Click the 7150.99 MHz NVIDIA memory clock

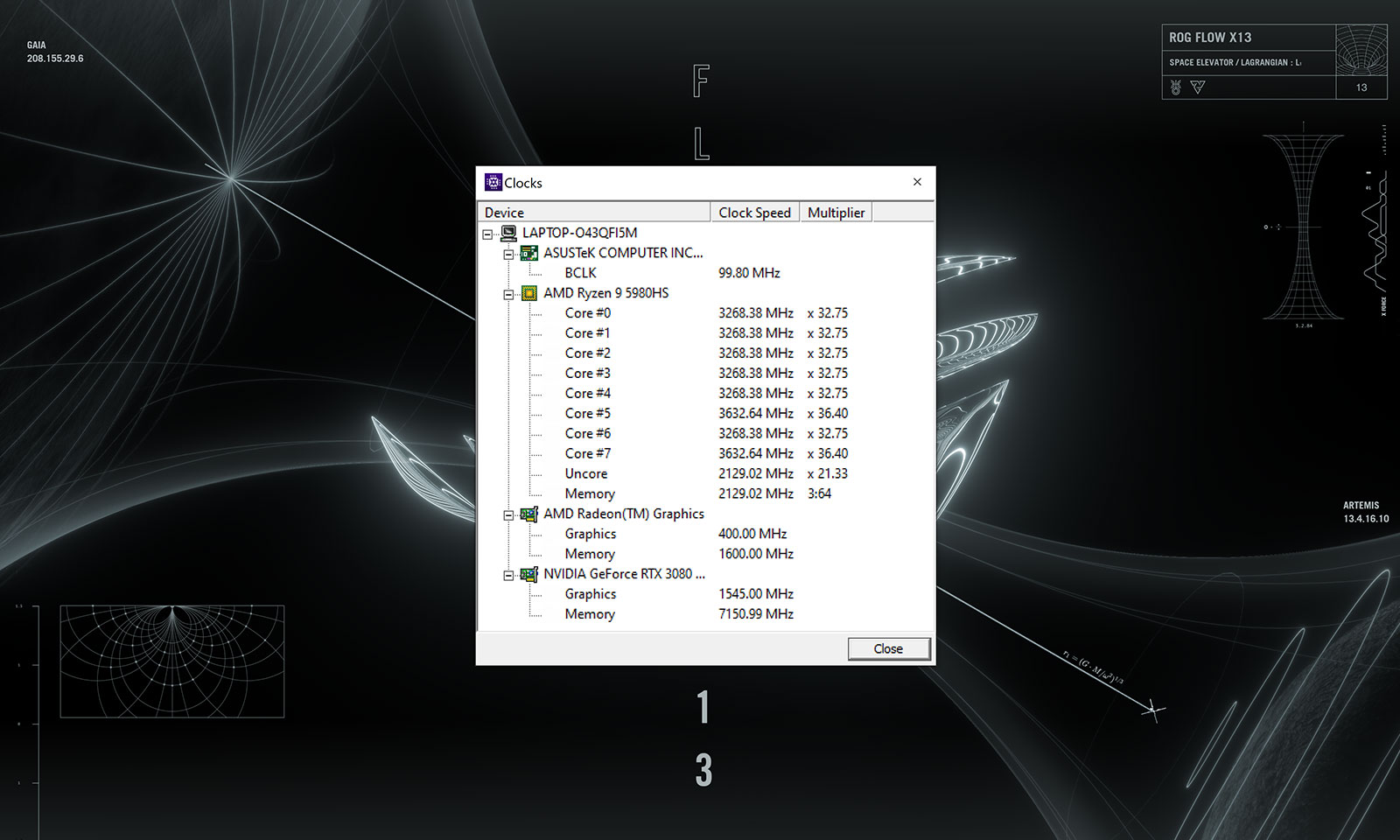756,615
